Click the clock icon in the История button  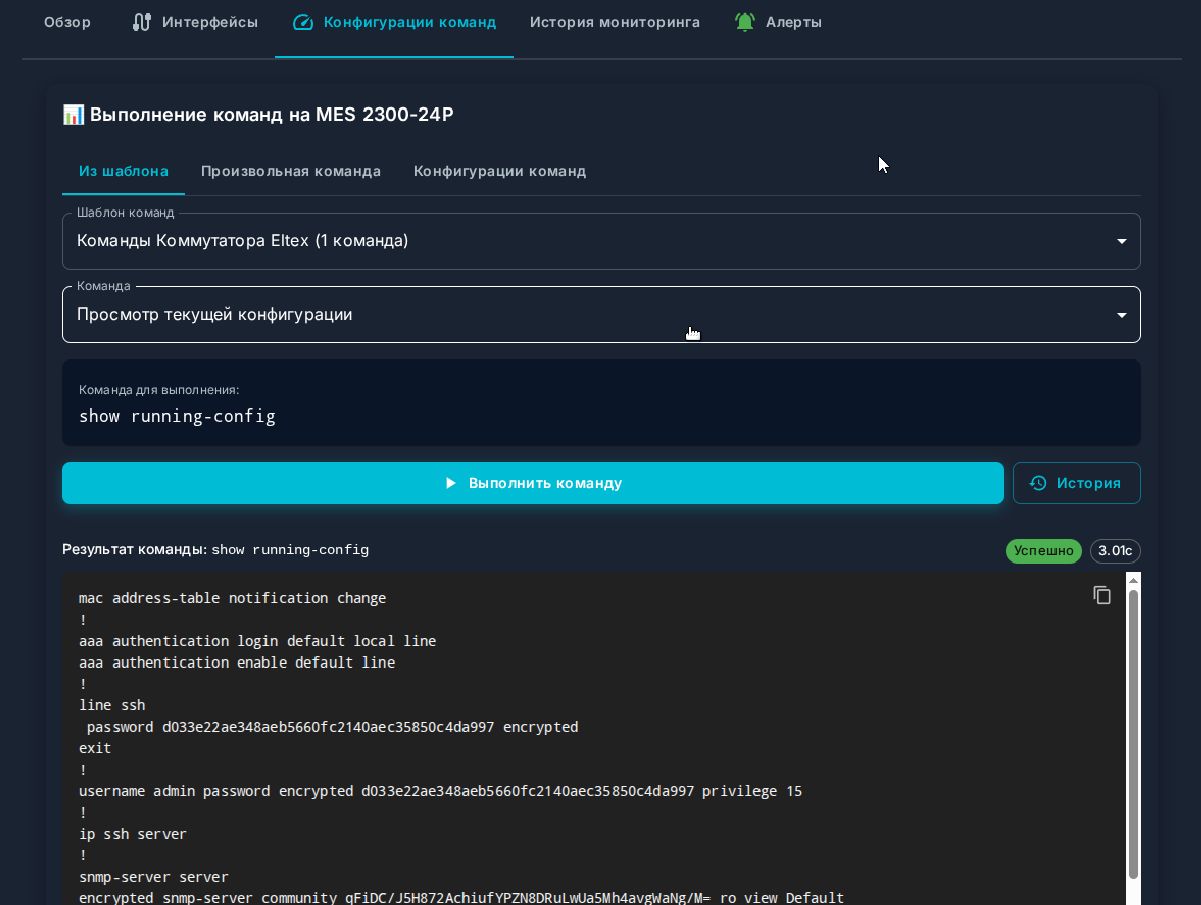pos(1038,483)
